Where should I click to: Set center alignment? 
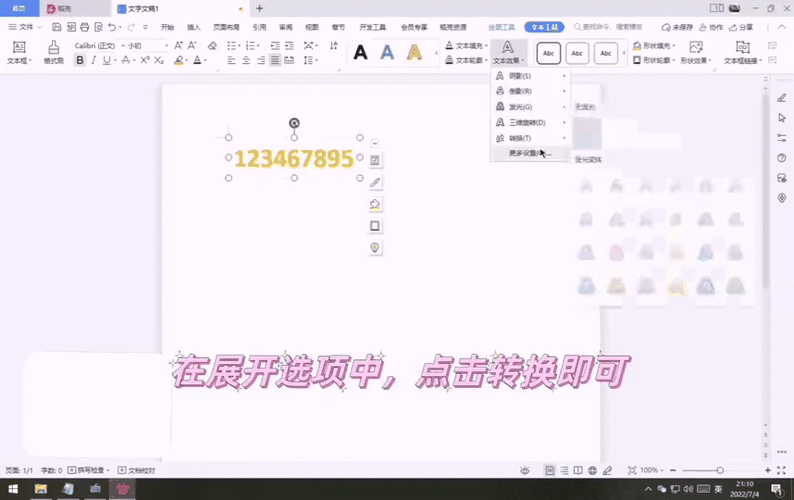pos(246,60)
